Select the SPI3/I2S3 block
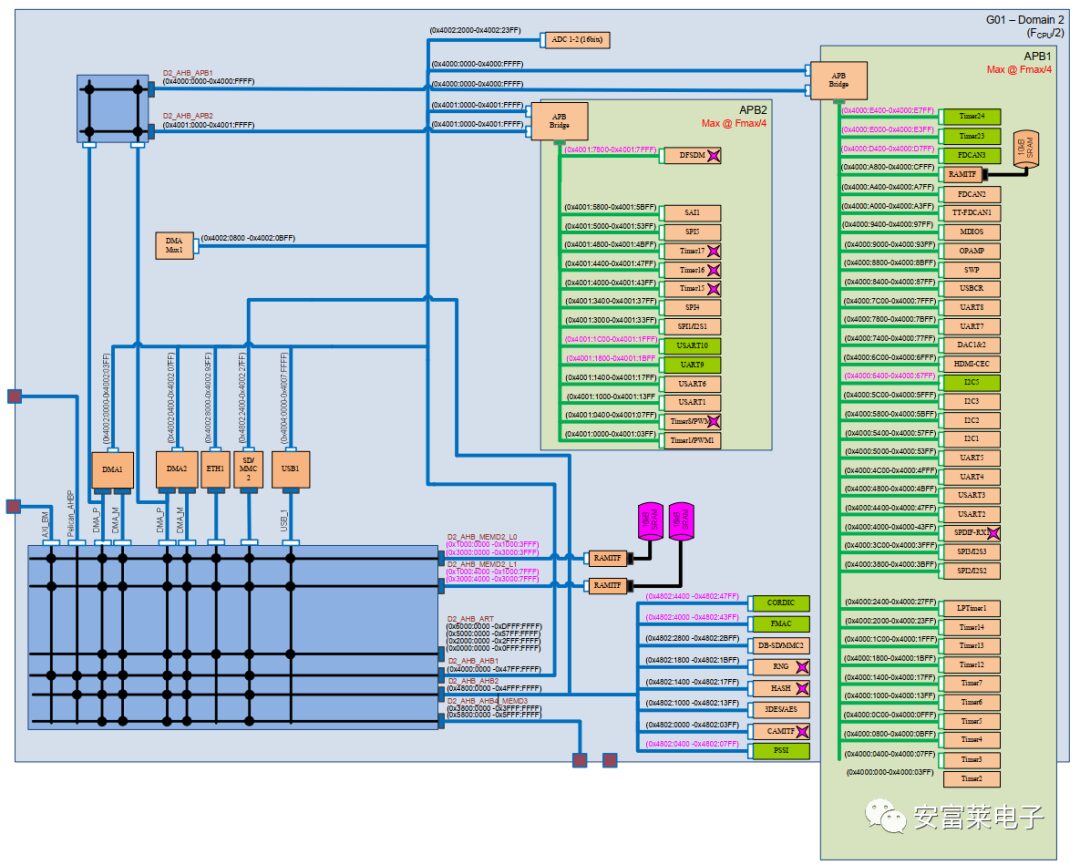The height and width of the screenshot is (865, 1080). pyautogui.click(x=971, y=552)
